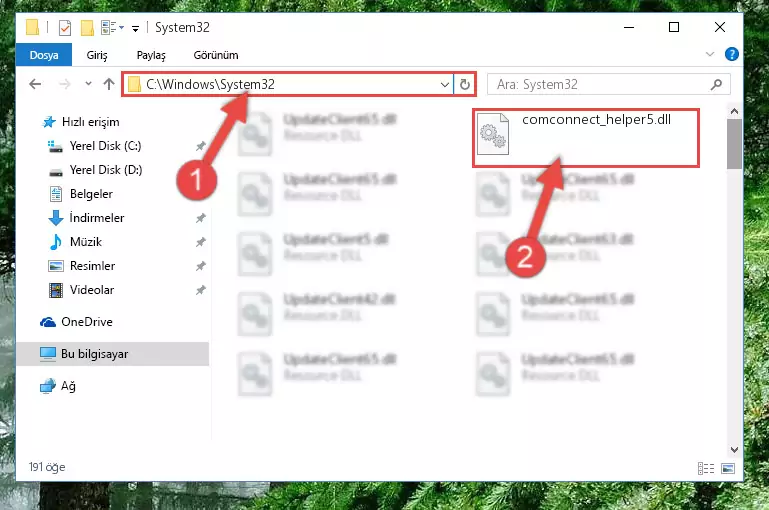
Task: Select the comconnect_helper5.dll file name
Action: tap(596, 120)
